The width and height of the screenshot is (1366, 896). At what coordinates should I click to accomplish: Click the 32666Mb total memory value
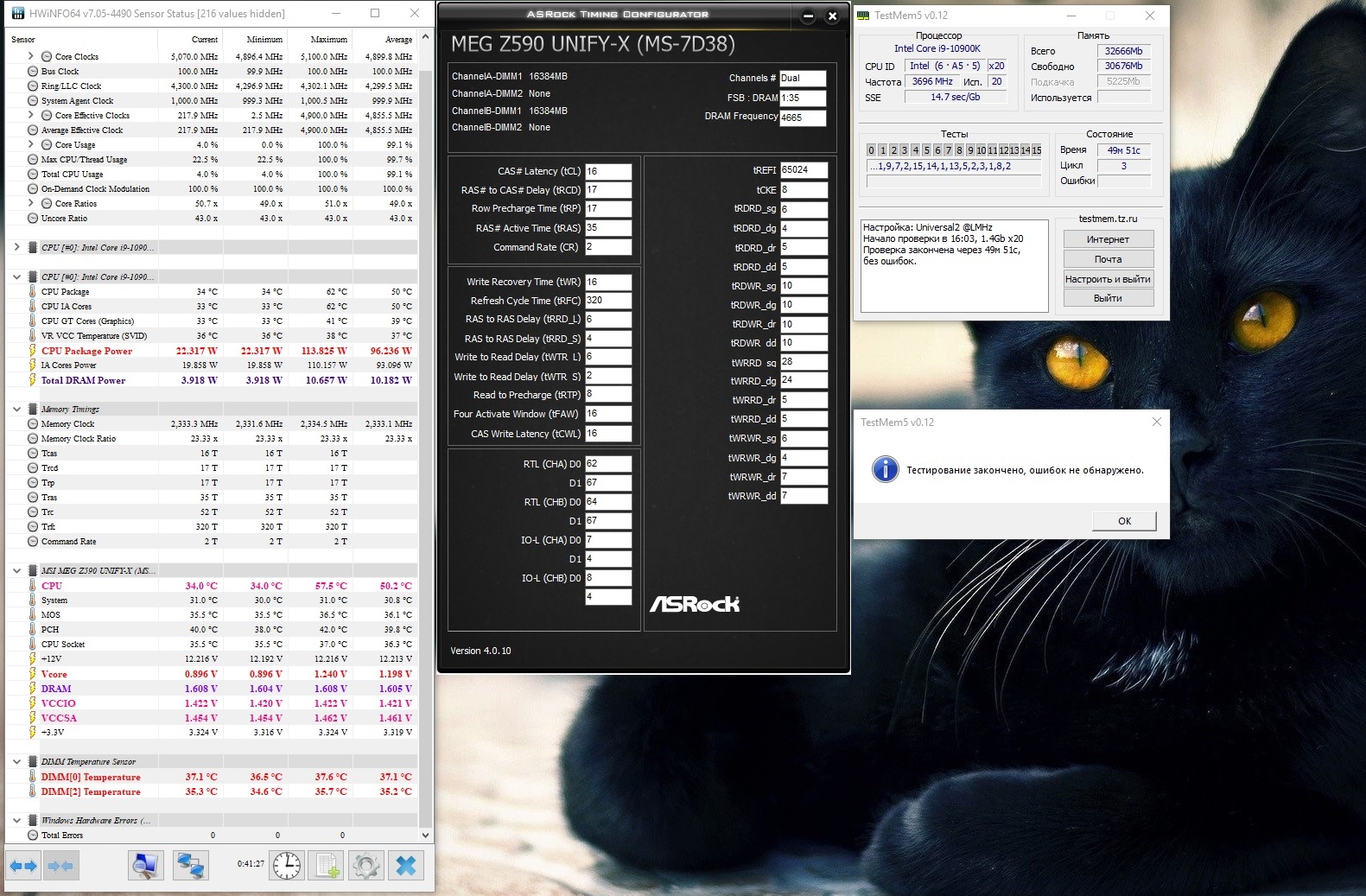tap(1123, 51)
